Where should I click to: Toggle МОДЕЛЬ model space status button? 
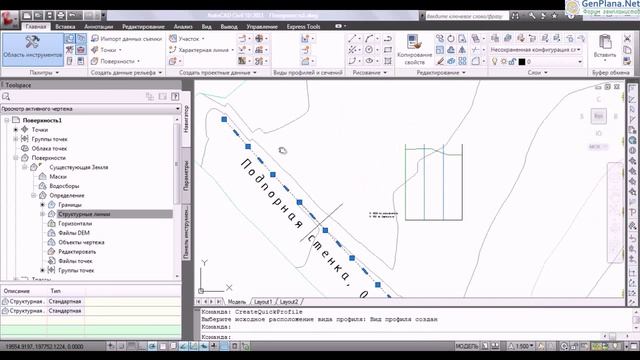pos(466,346)
